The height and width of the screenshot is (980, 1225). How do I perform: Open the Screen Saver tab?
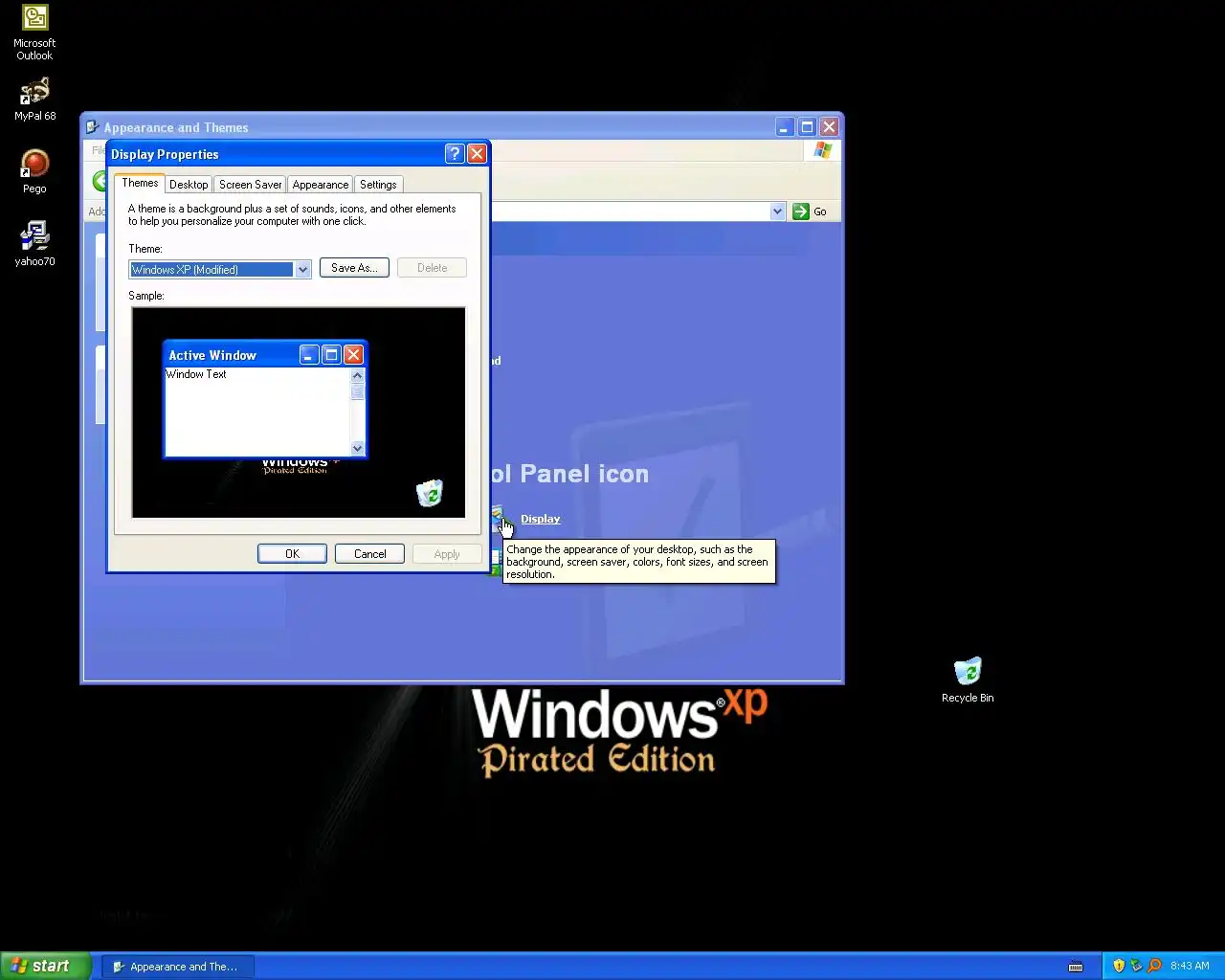[x=250, y=185]
